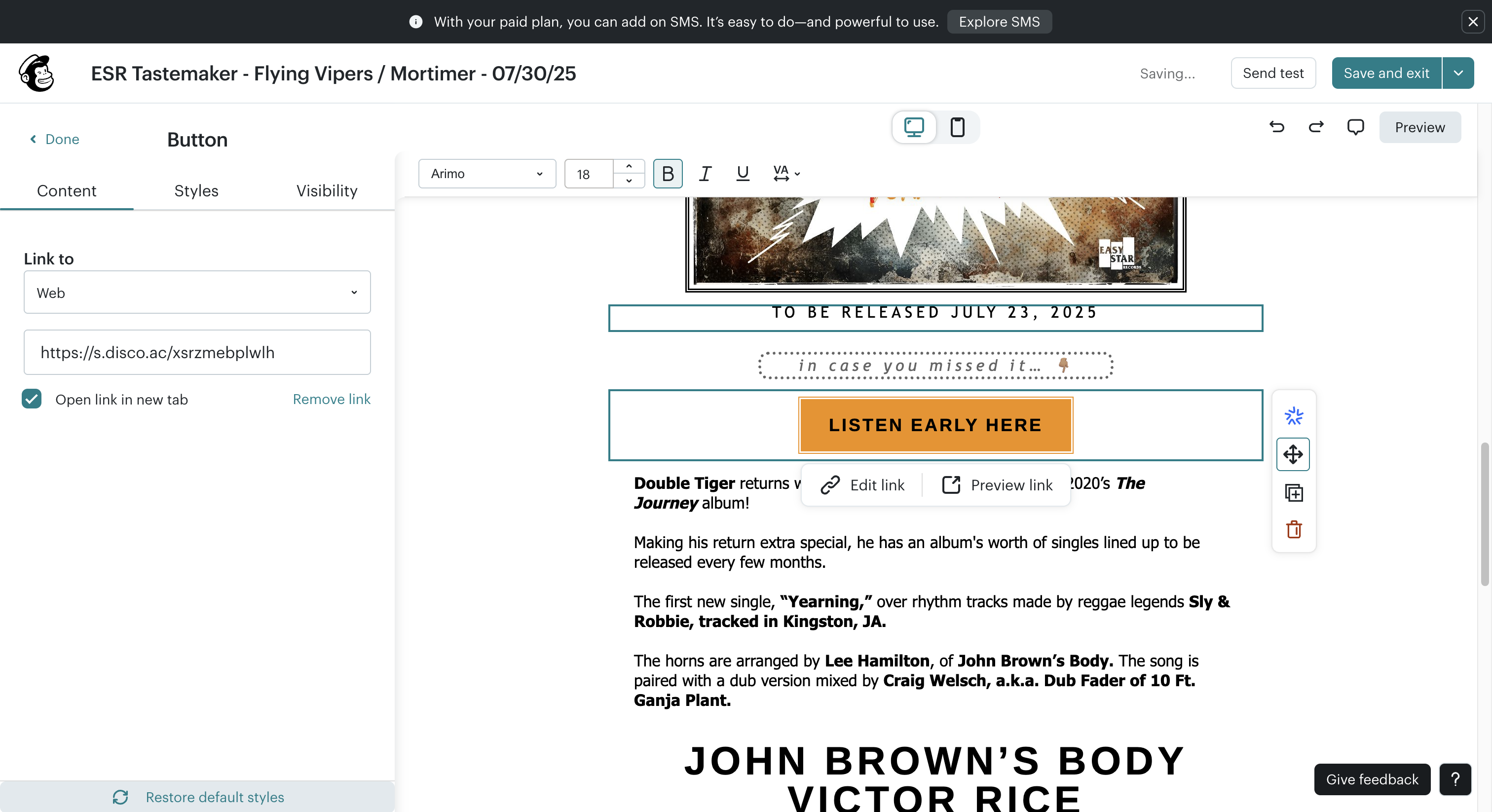Click the 'in case you missed it' text block
The height and width of the screenshot is (812, 1492).
point(935,366)
